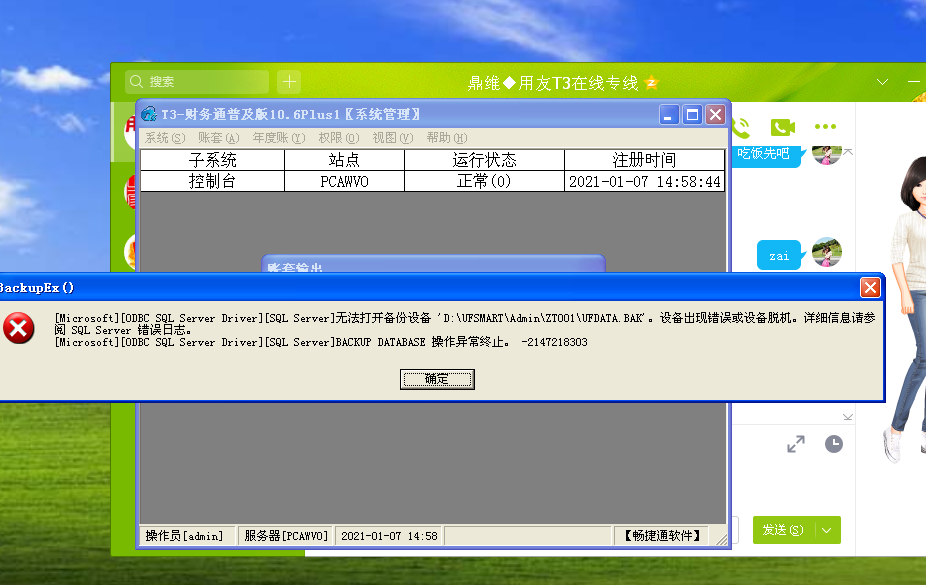The image size is (926, 585).
Task: Click the 2021-01-07 14:58 status bar date
Action: tap(389, 536)
